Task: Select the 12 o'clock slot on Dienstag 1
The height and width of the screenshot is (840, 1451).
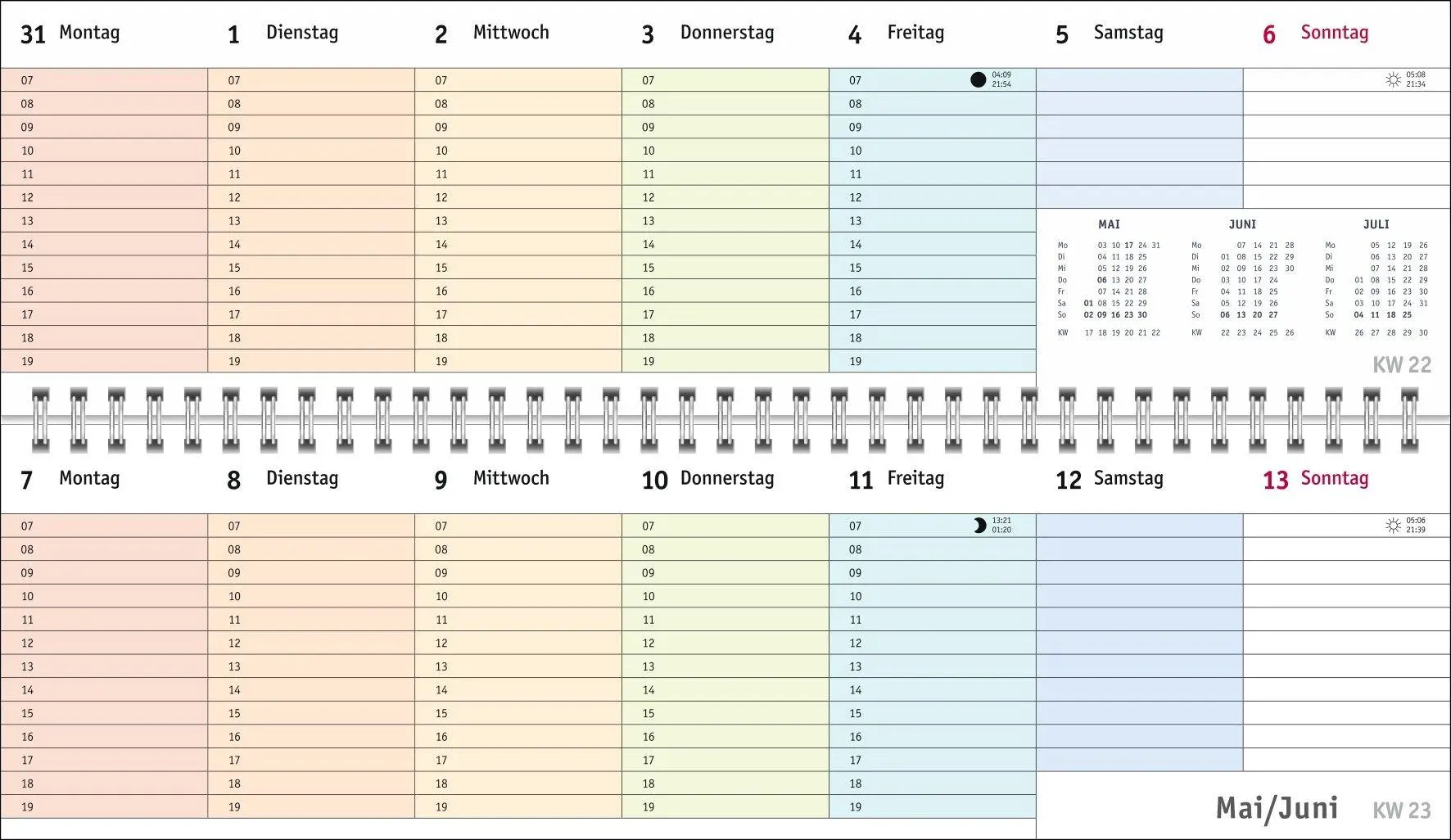Action: (x=311, y=197)
